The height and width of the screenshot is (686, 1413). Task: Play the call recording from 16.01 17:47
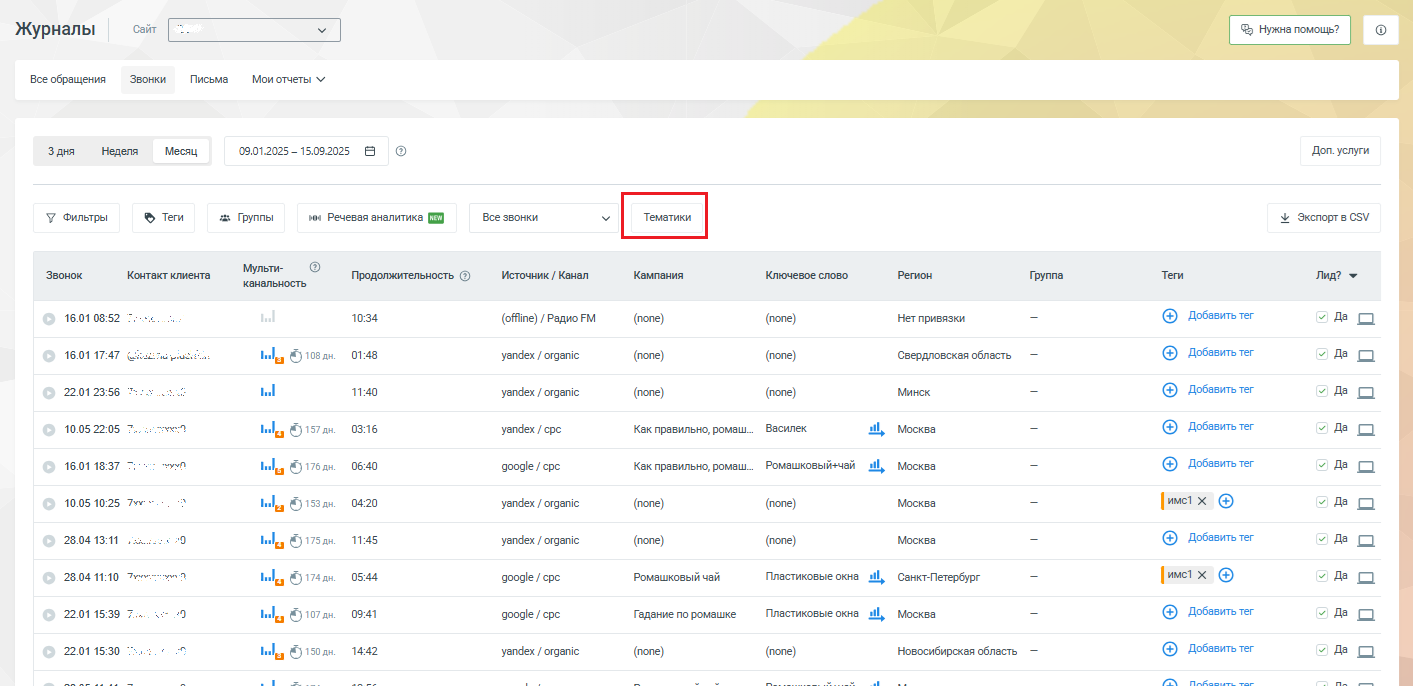pyautogui.click(x=49, y=355)
